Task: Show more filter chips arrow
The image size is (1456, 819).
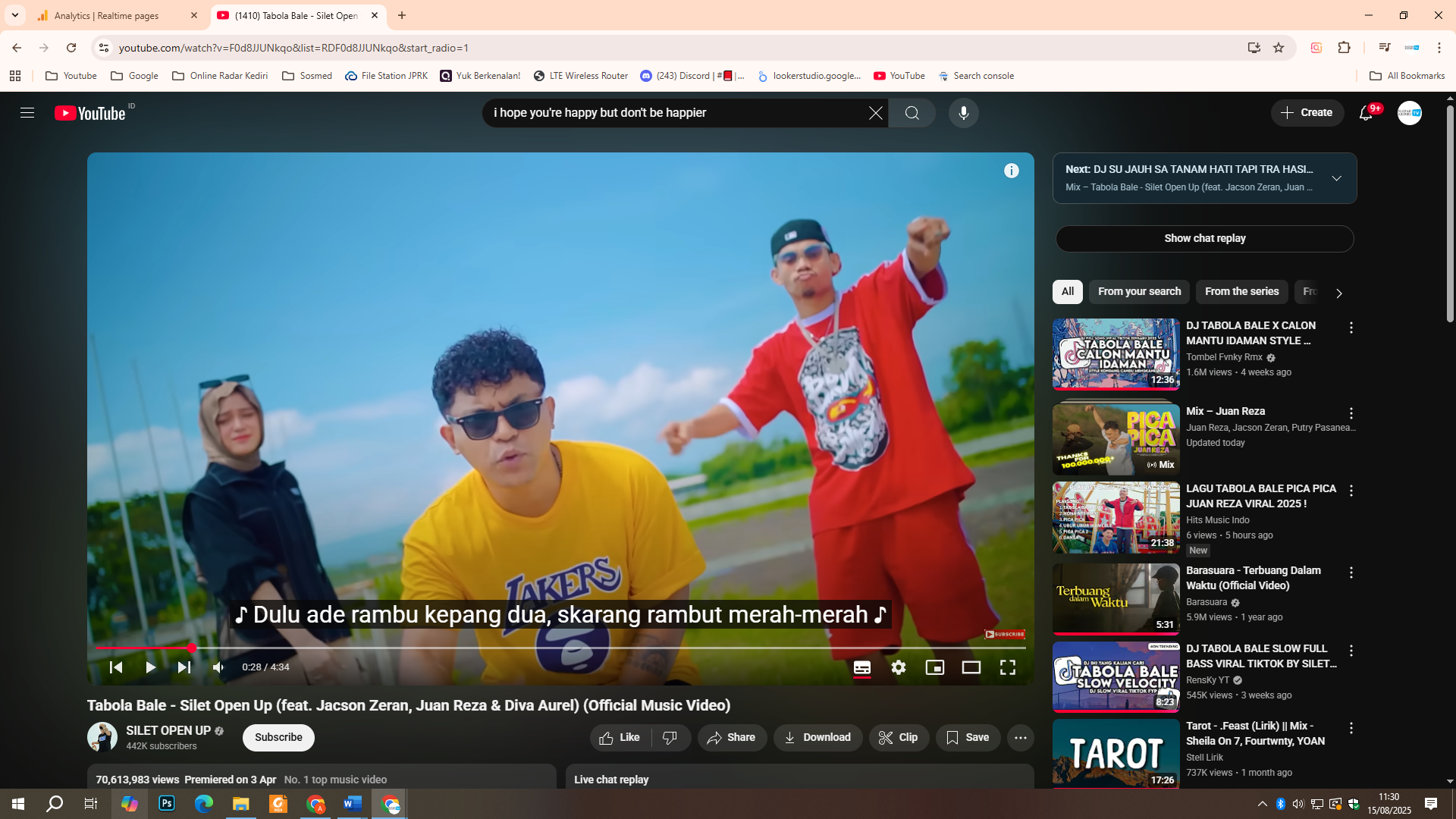Action: 1338,293
